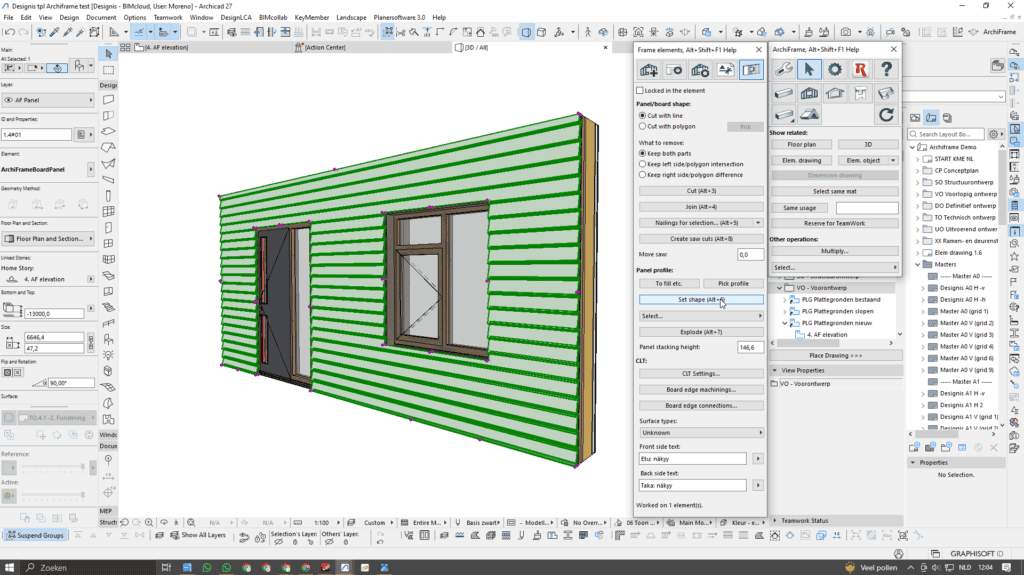This screenshot has width=1024, height=575.
Task: Click CLT Settings button
Action: [x=701, y=374]
